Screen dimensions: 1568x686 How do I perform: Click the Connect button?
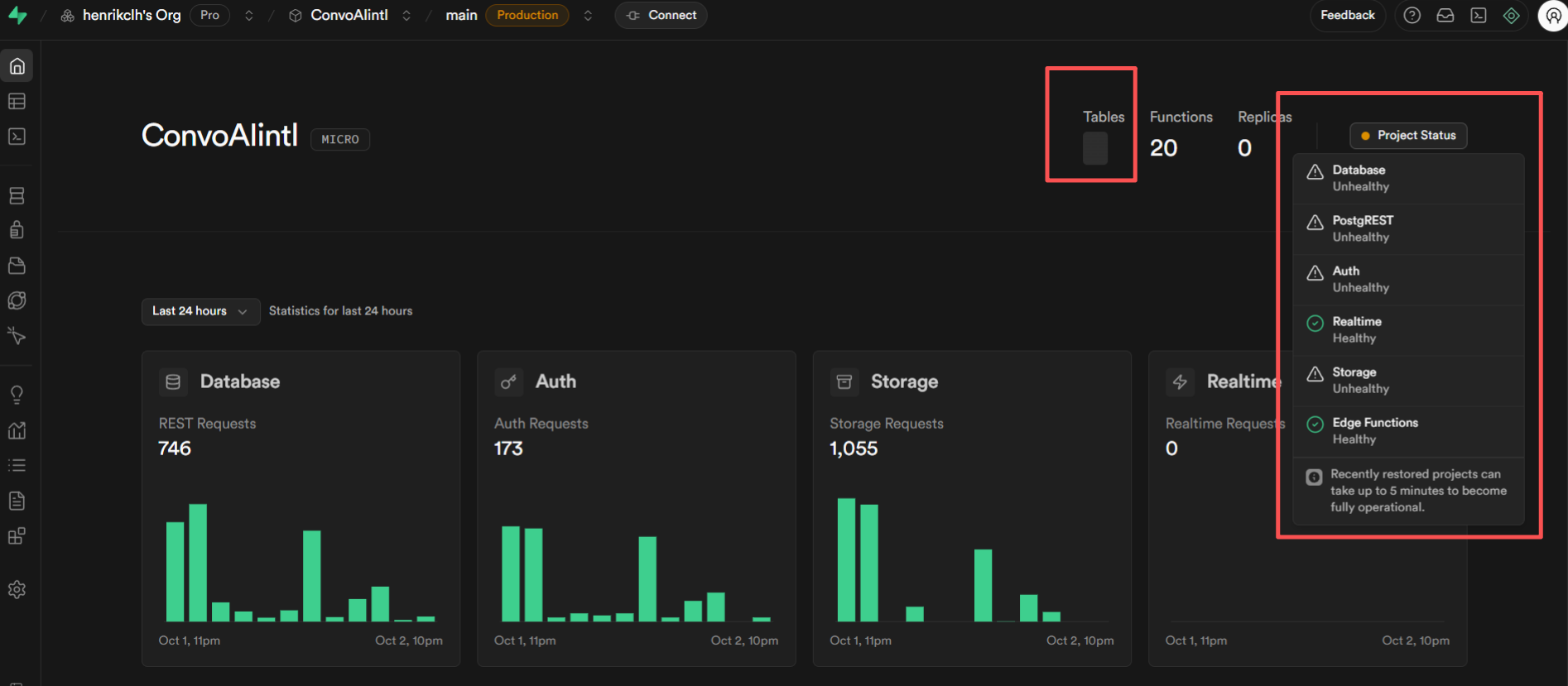tap(661, 15)
